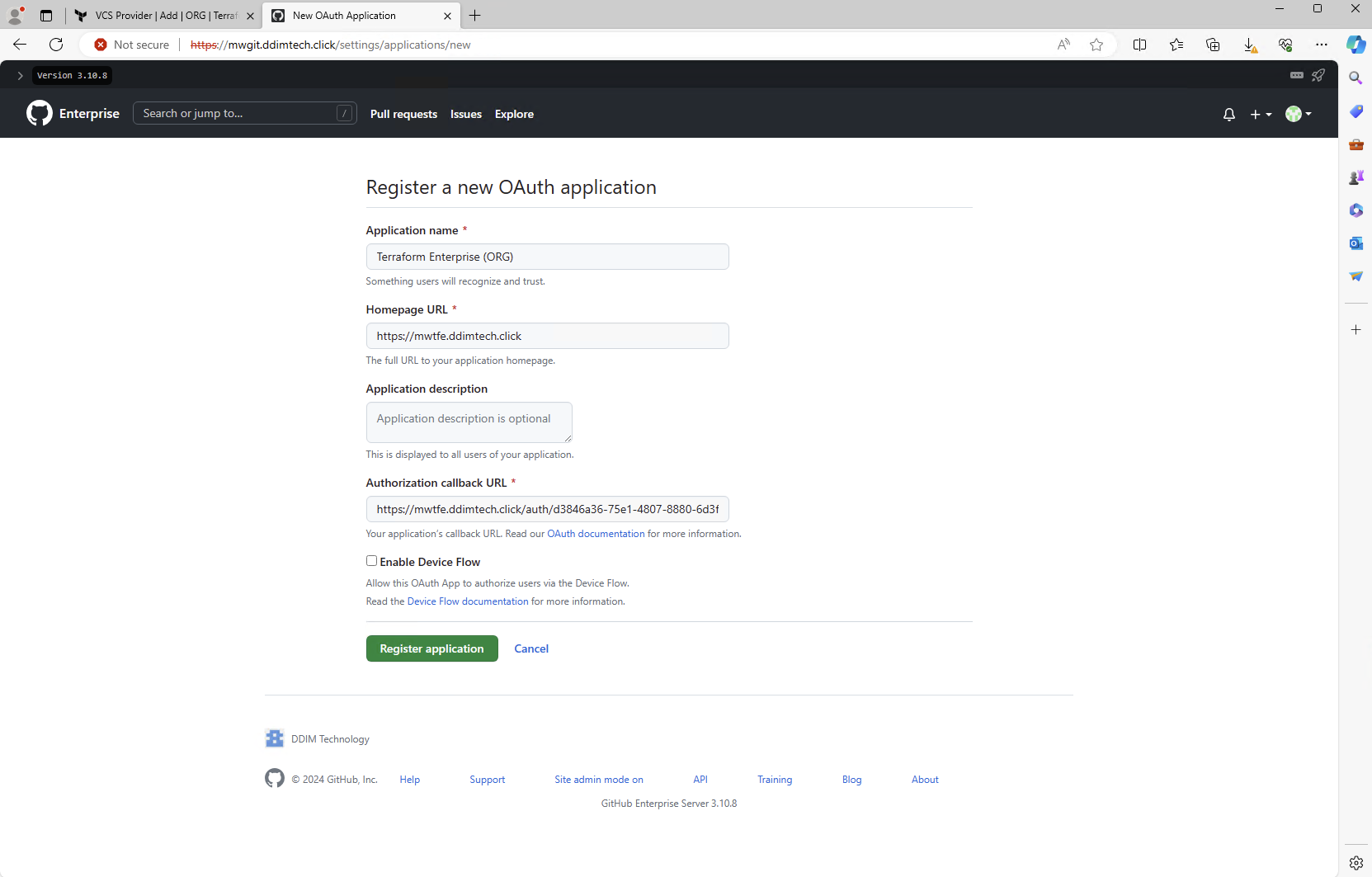The image size is (1372, 877).
Task: Click the Read aloud icon
Action: pos(1063,45)
